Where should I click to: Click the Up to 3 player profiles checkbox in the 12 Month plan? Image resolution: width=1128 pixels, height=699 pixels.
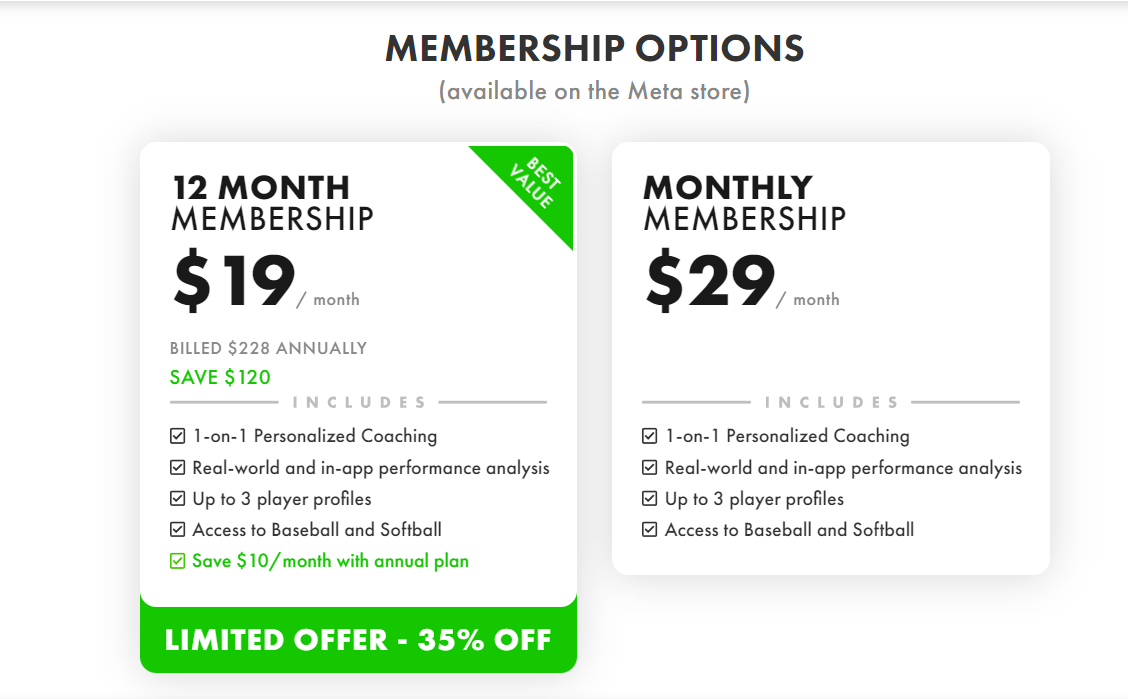(x=178, y=498)
